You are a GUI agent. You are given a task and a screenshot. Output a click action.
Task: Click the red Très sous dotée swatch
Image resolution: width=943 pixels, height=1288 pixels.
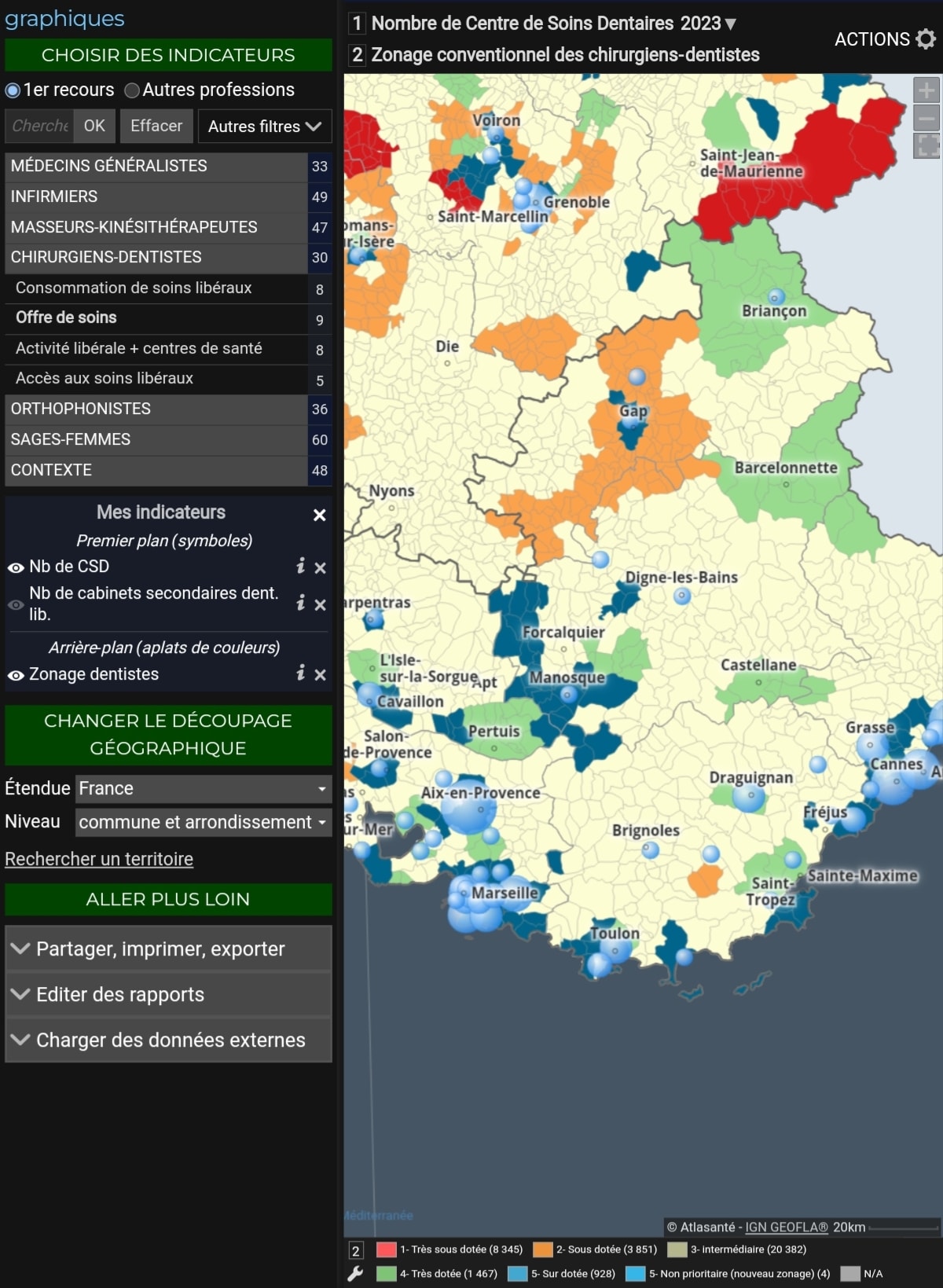point(386,1249)
